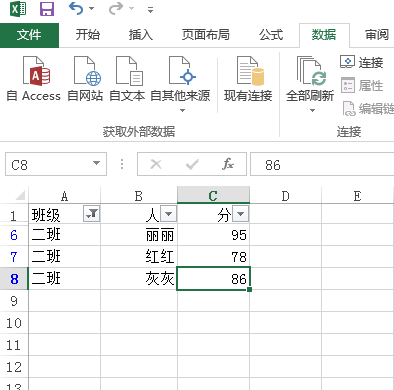Click the formula bar expand dots handle
The width and height of the screenshot is (394, 390).
(x=122, y=164)
